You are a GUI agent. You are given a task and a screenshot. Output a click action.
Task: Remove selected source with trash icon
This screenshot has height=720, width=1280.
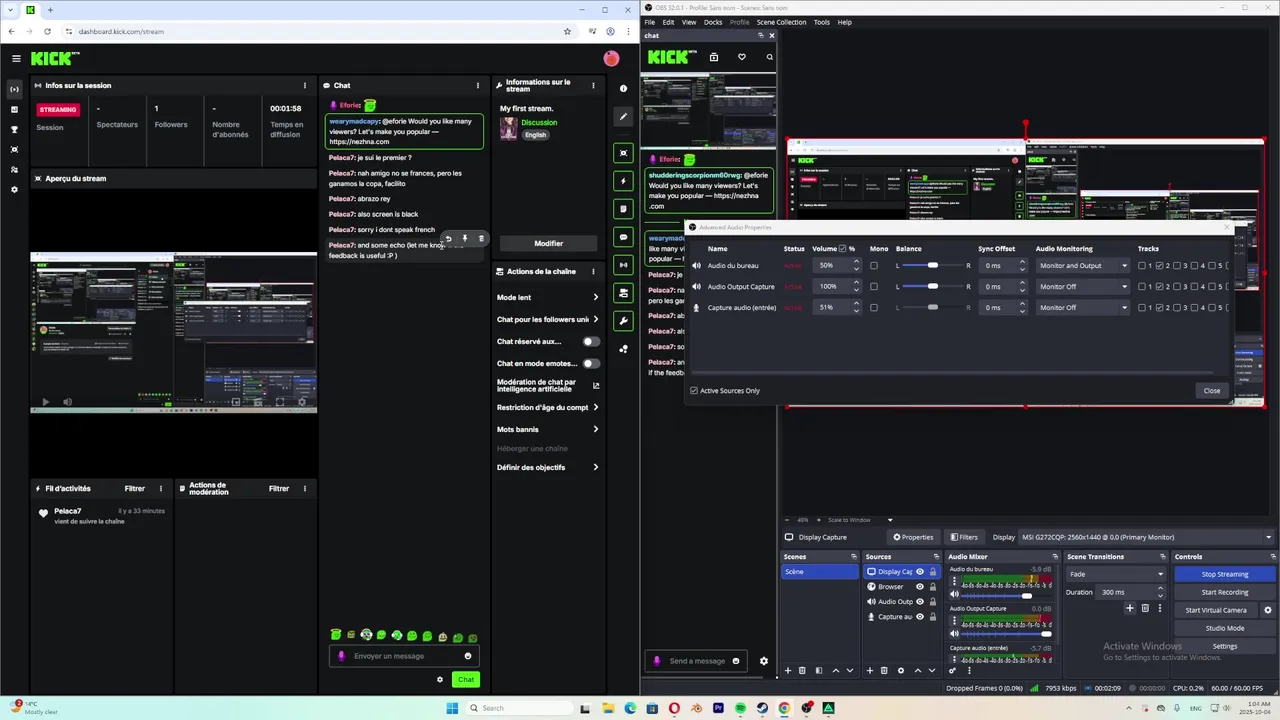(x=884, y=670)
